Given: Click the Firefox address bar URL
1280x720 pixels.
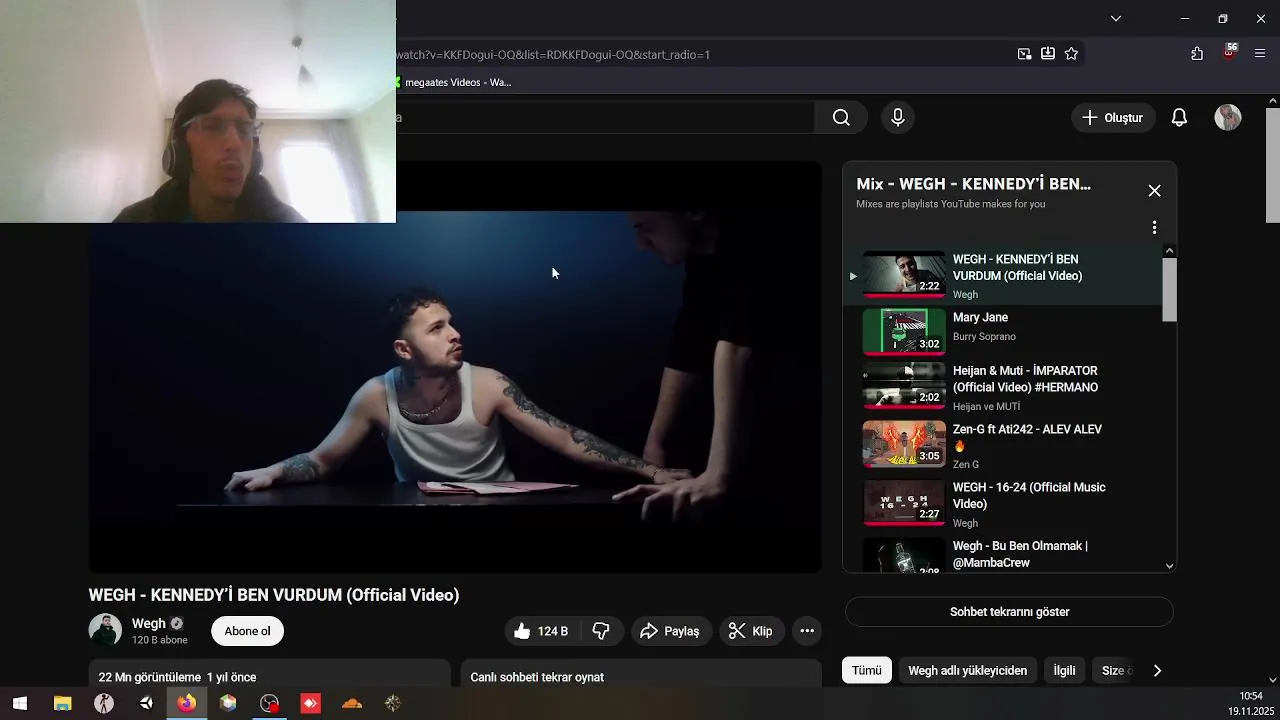Looking at the screenshot, I should 553,55.
